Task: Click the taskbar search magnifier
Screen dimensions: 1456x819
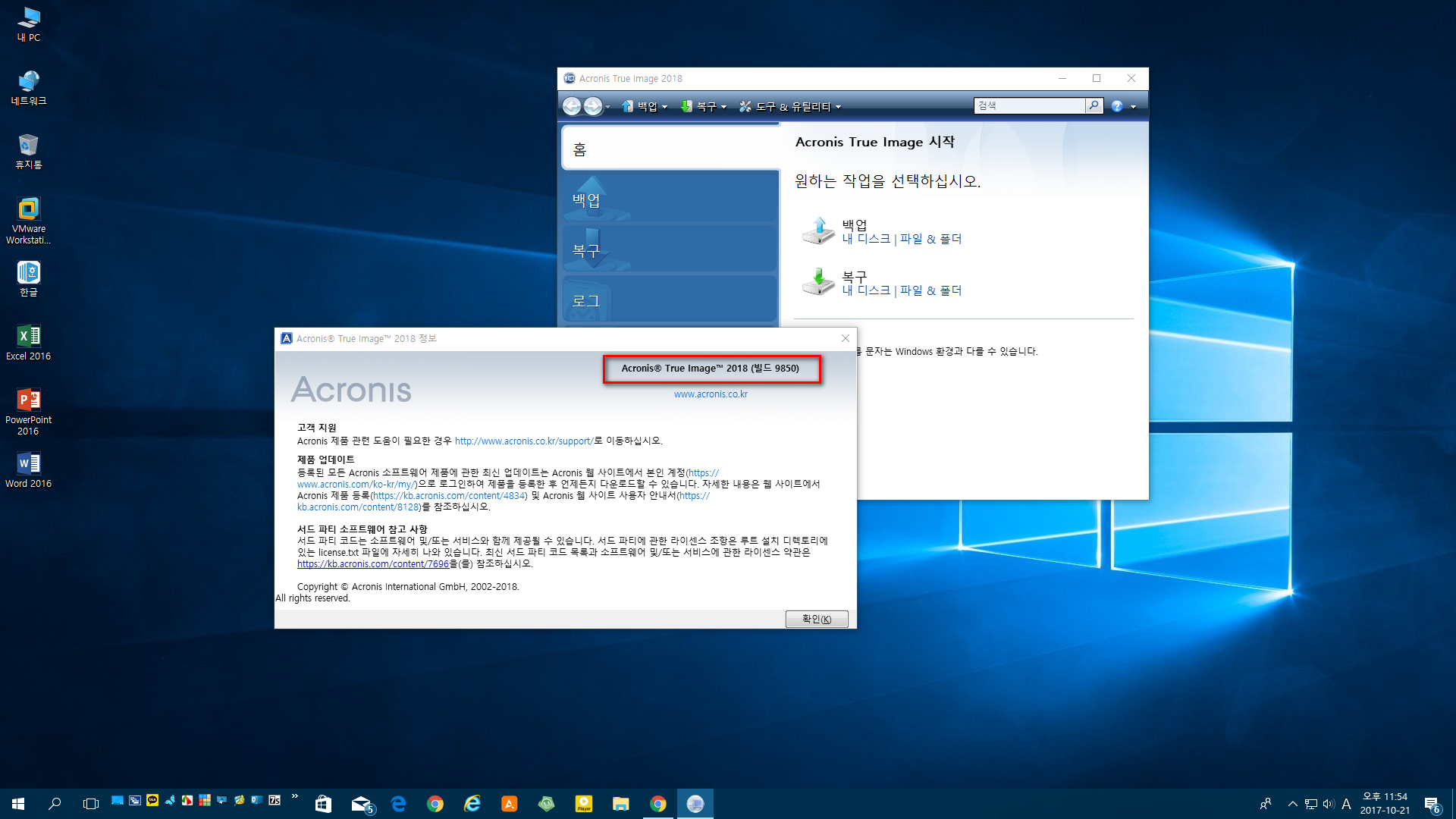Action: [x=55, y=804]
